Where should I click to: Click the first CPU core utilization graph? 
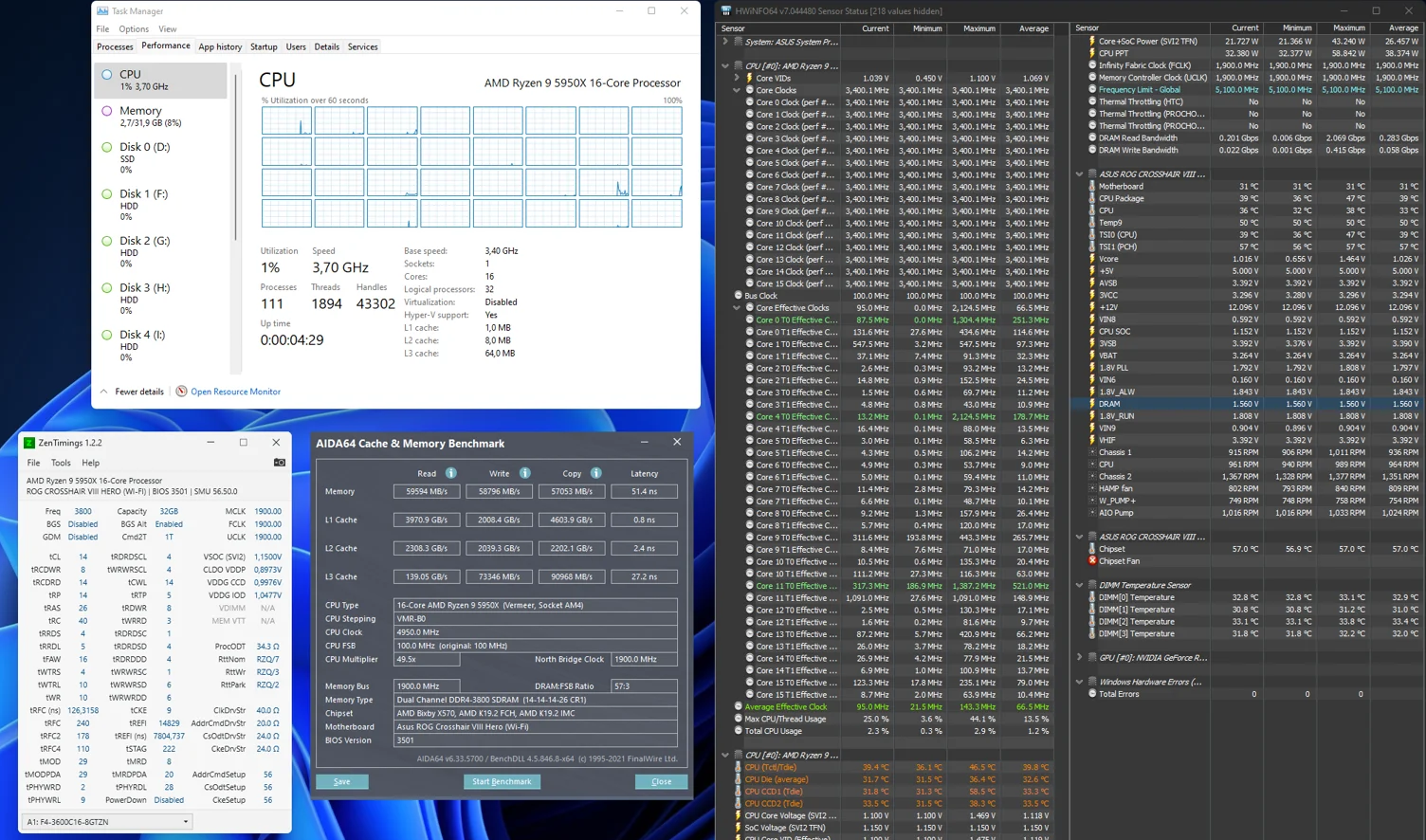click(286, 120)
